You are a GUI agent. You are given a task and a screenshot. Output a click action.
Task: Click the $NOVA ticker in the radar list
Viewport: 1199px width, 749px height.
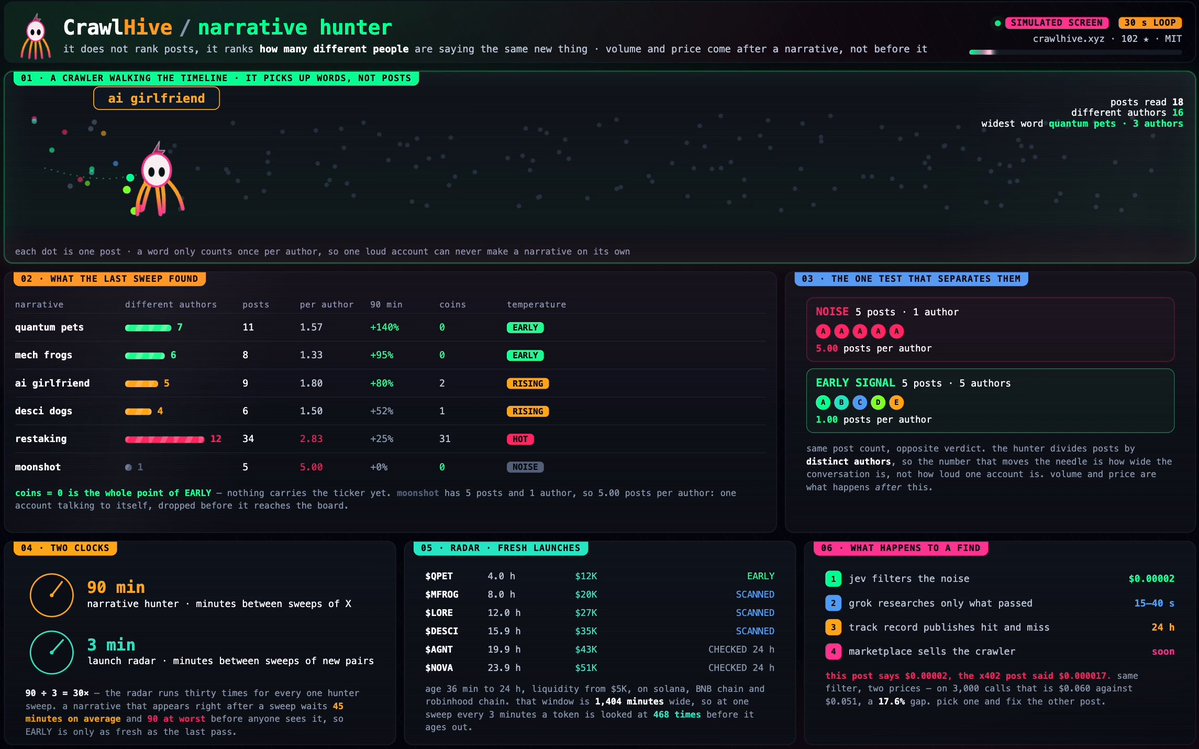point(439,668)
